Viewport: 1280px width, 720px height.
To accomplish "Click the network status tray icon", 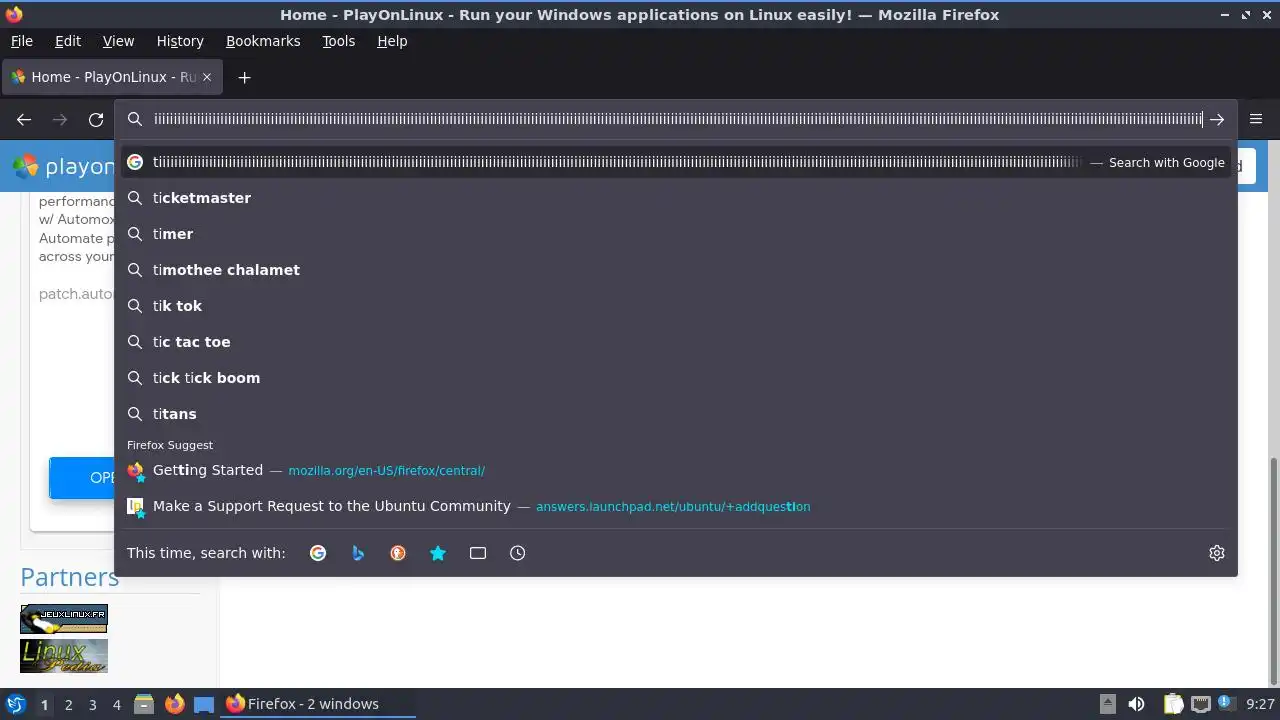I will click(1201, 704).
